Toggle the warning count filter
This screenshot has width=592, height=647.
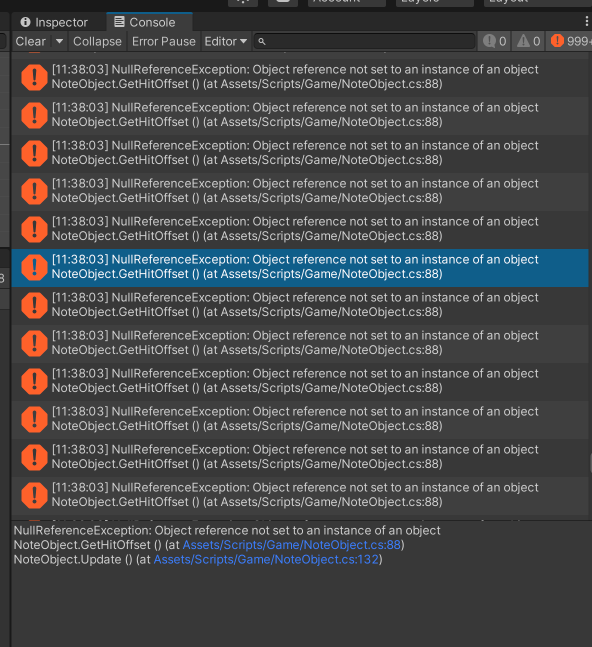click(x=528, y=41)
